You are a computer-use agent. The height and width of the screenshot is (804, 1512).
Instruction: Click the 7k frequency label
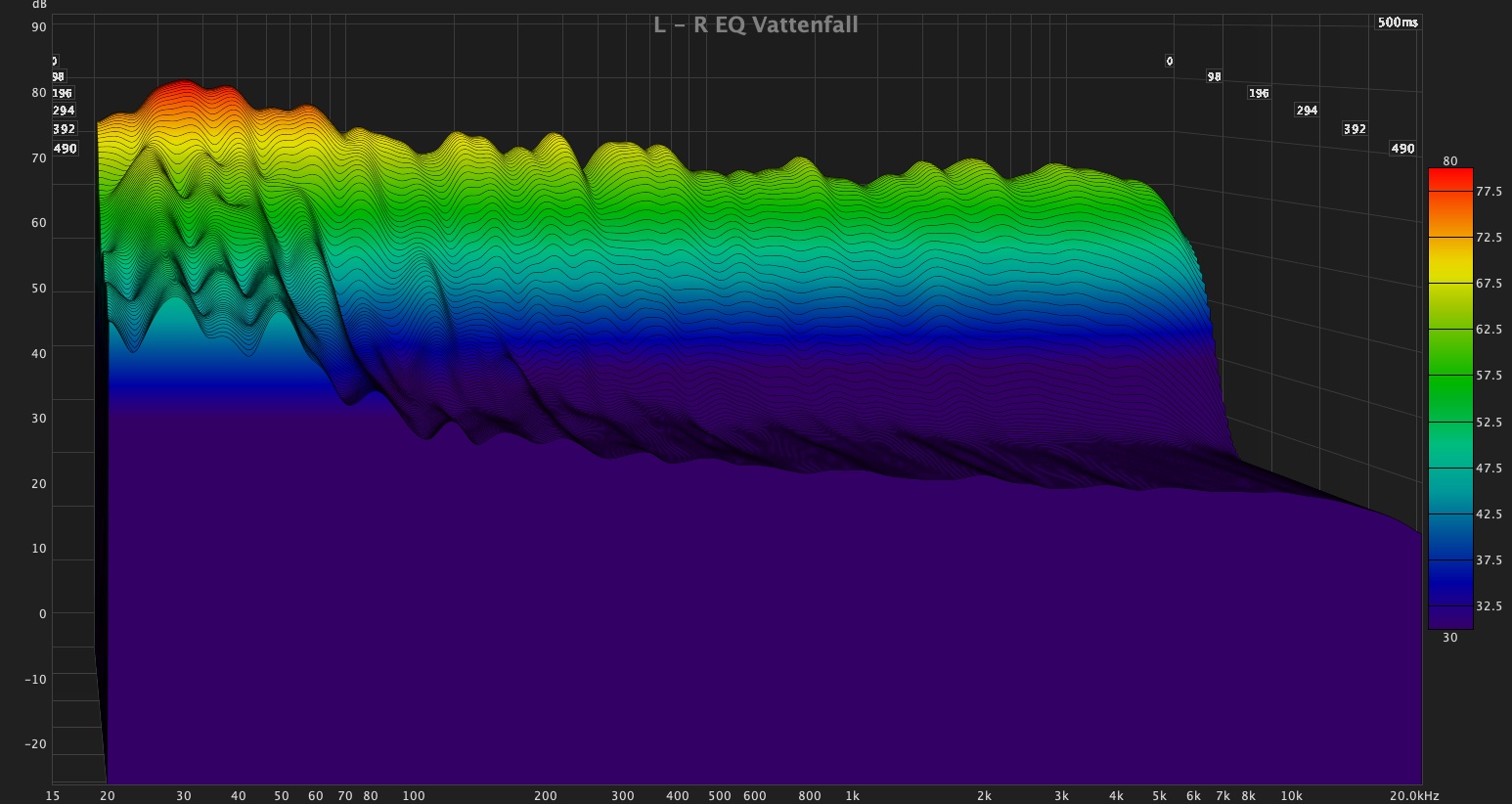click(1223, 795)
